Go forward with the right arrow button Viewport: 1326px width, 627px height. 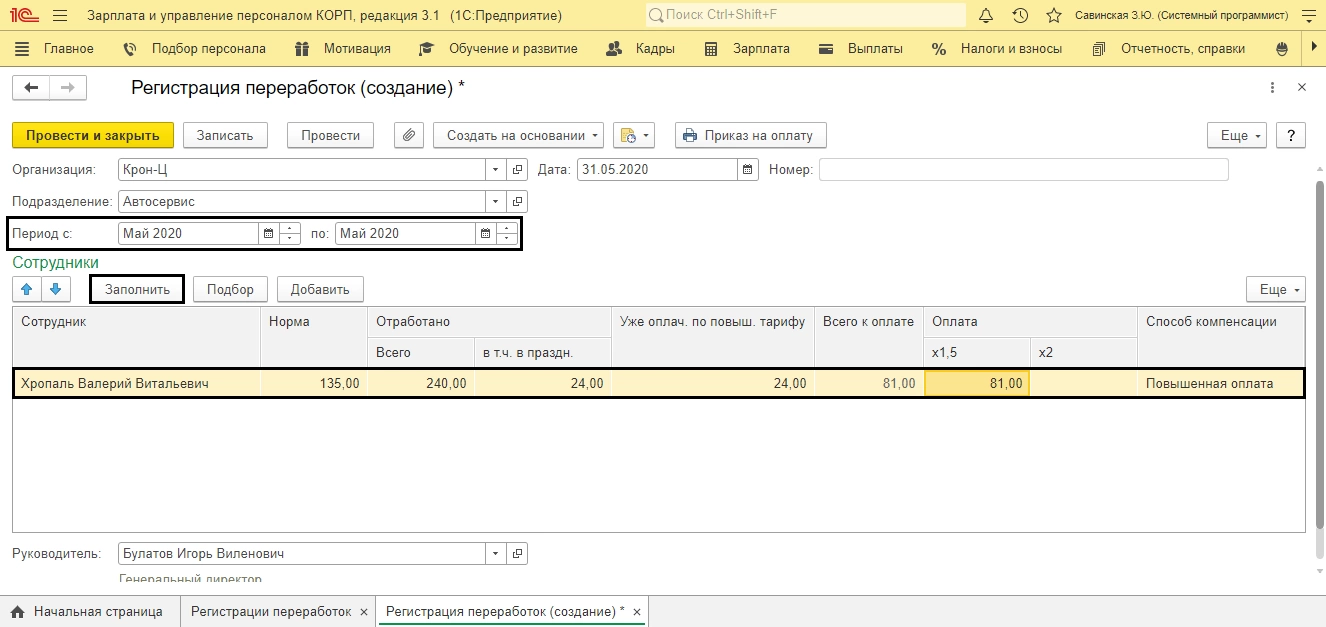click(x=68, y=88)
